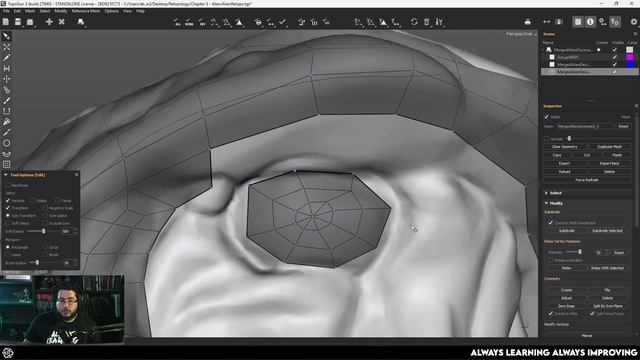Click the Clear Geometry button

click(565, 147)
